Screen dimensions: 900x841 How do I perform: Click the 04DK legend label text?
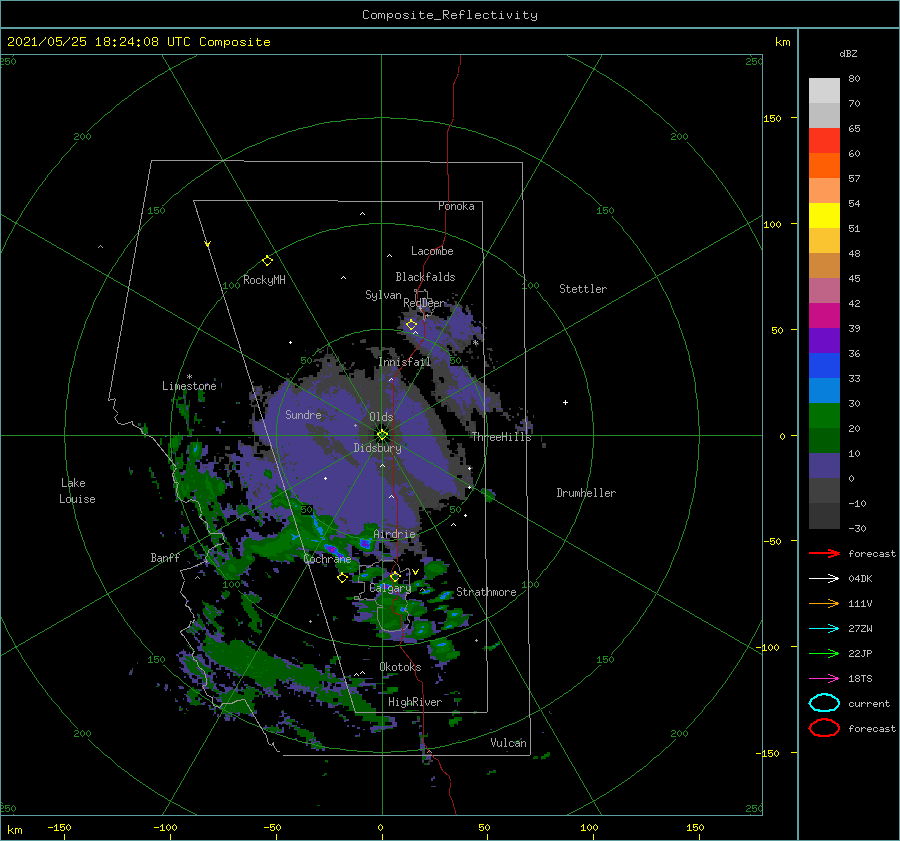pos(860,578)
